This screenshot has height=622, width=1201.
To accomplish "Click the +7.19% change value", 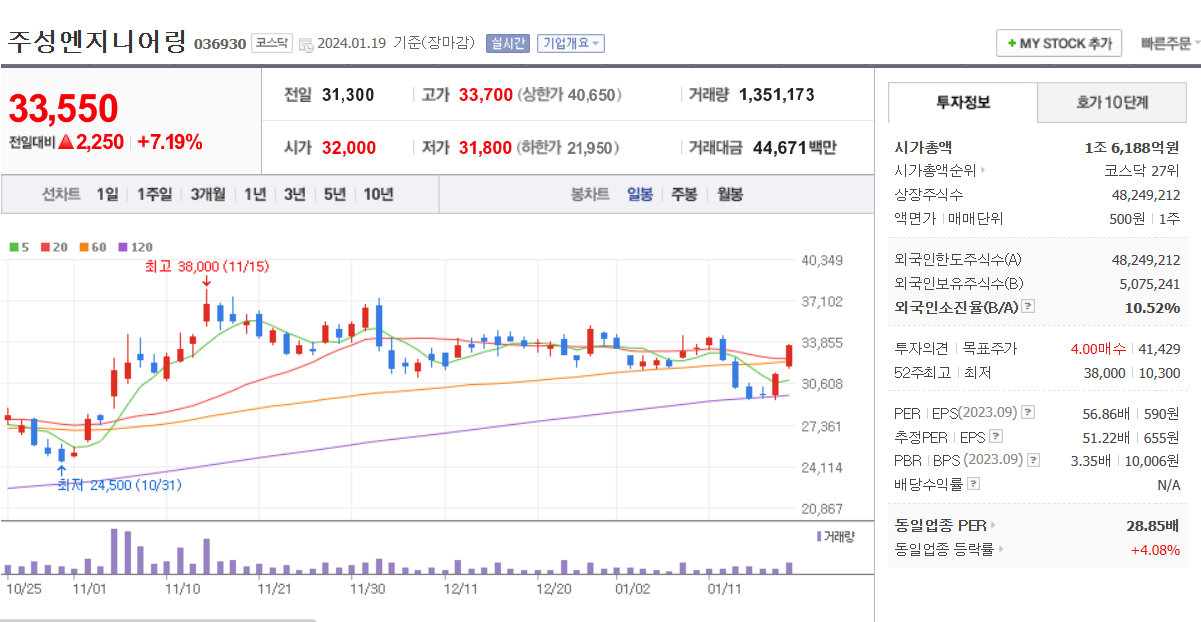I will [x=170, y=142].
